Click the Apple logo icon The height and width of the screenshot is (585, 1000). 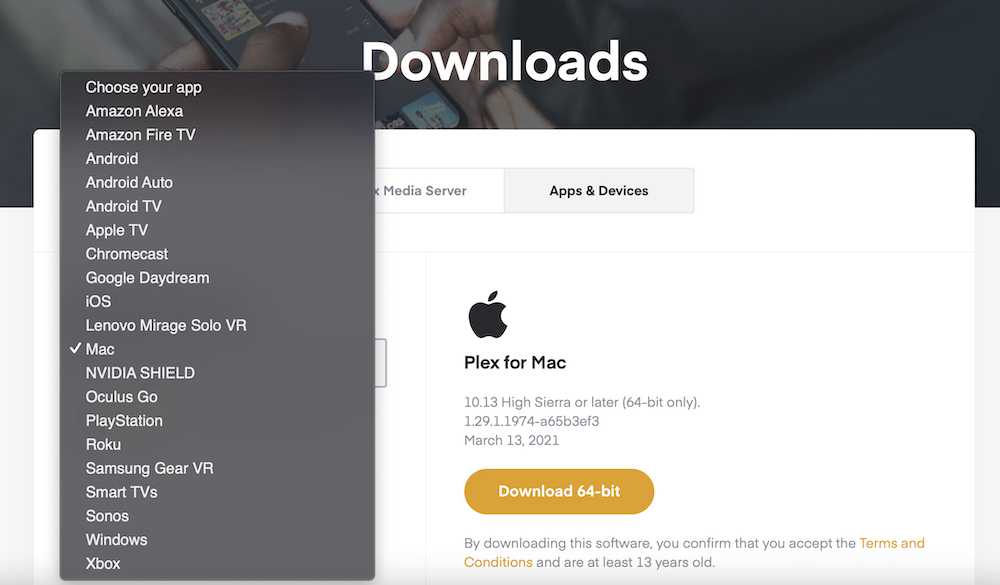click(x=488, y=314)
